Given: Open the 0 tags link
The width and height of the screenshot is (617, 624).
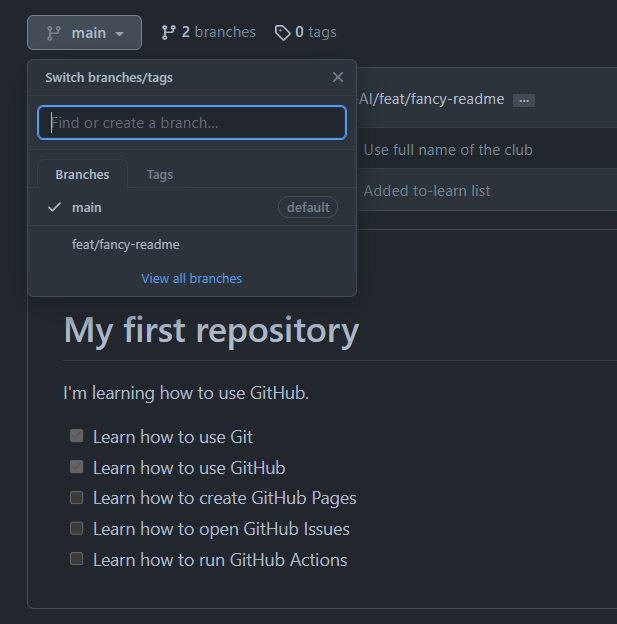Looking at the screenshot, I should 306,32.
